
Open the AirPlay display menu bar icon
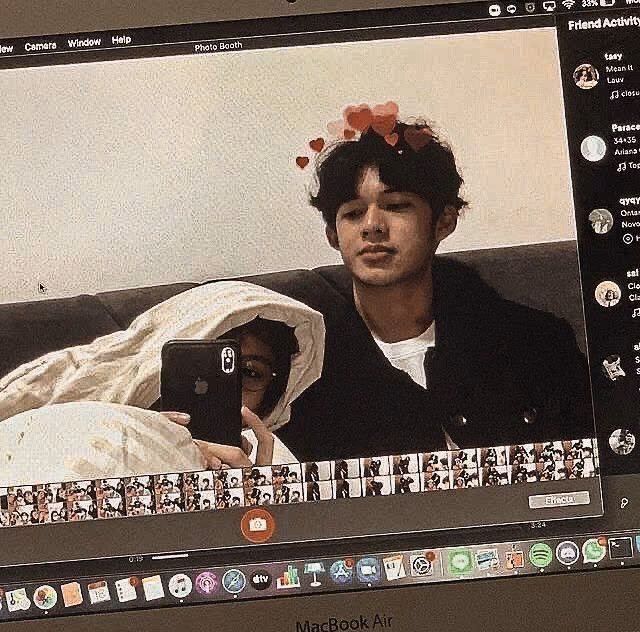(549, 6)
